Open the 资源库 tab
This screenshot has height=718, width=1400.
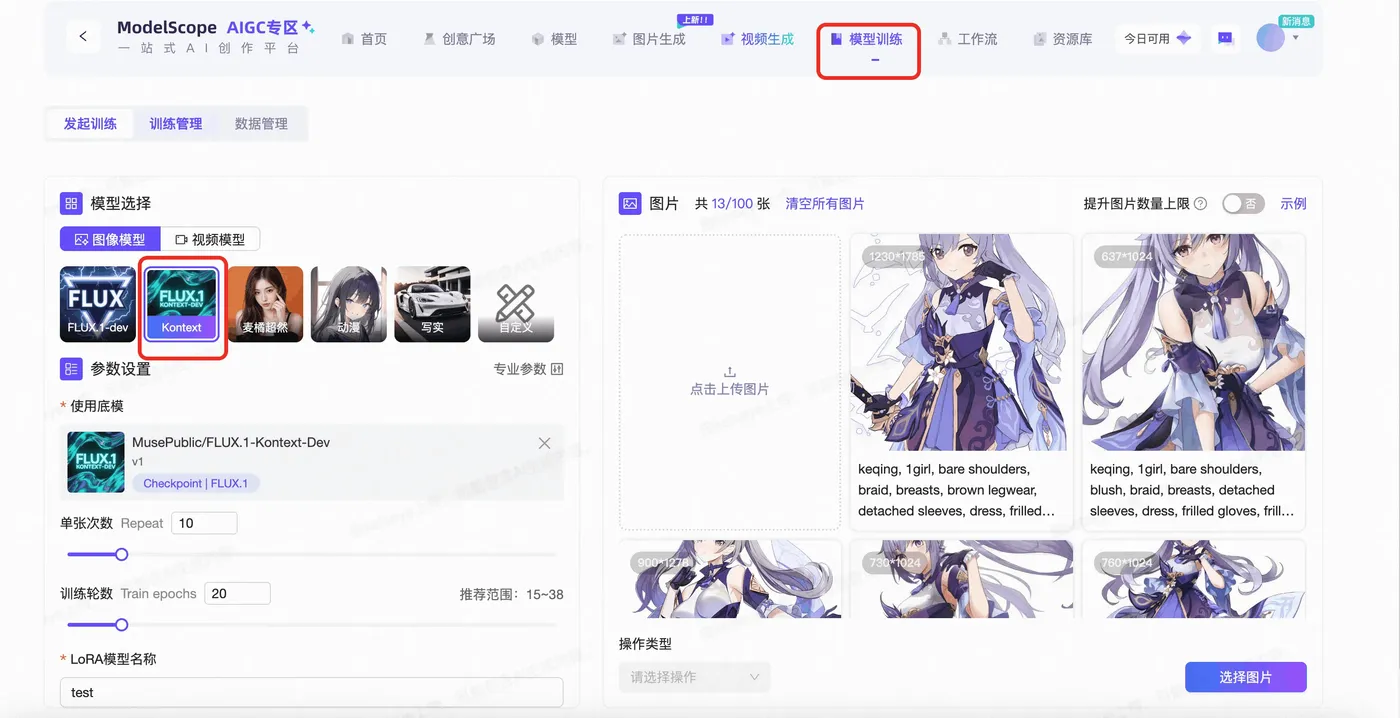click(x=1062, y=39)
